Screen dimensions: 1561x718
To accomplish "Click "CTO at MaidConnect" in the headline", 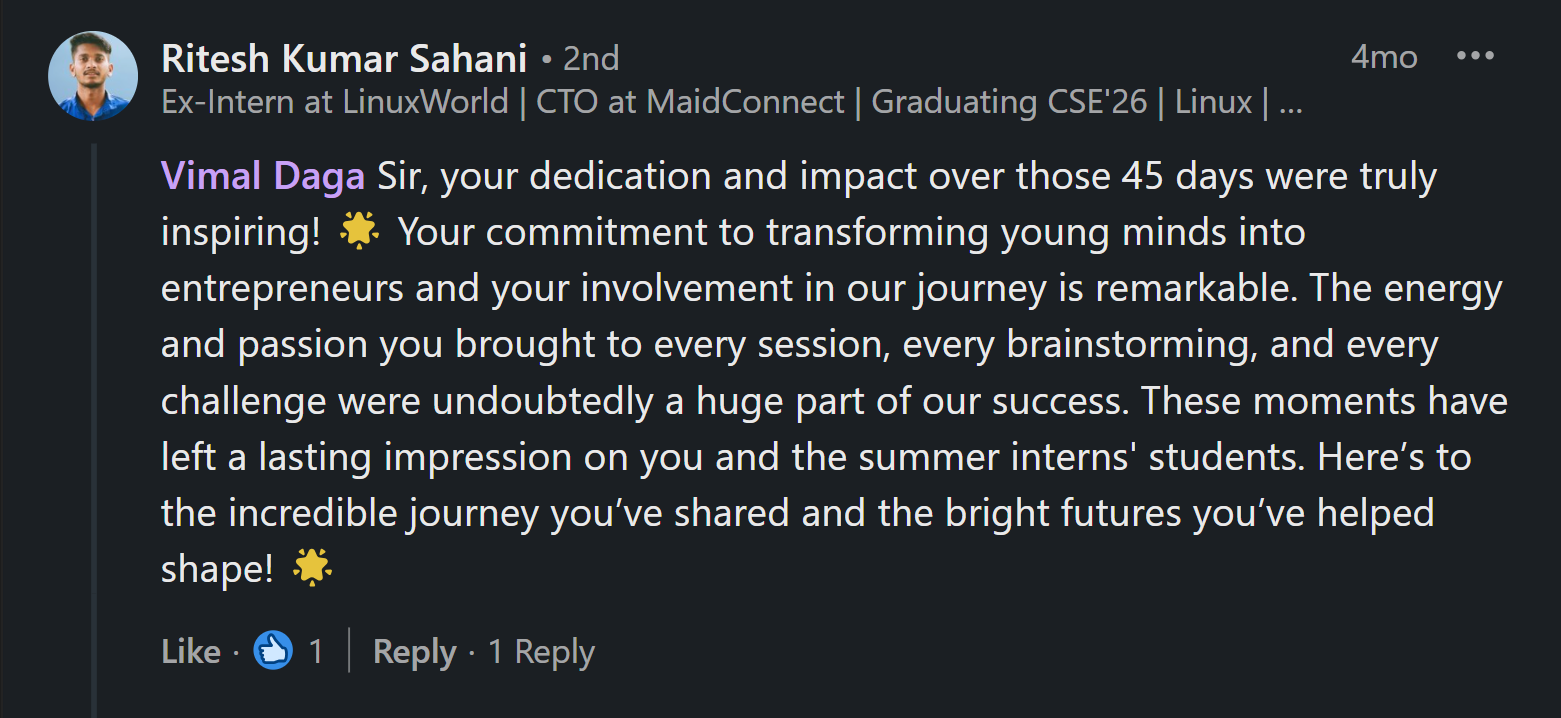I will point(691,102).
